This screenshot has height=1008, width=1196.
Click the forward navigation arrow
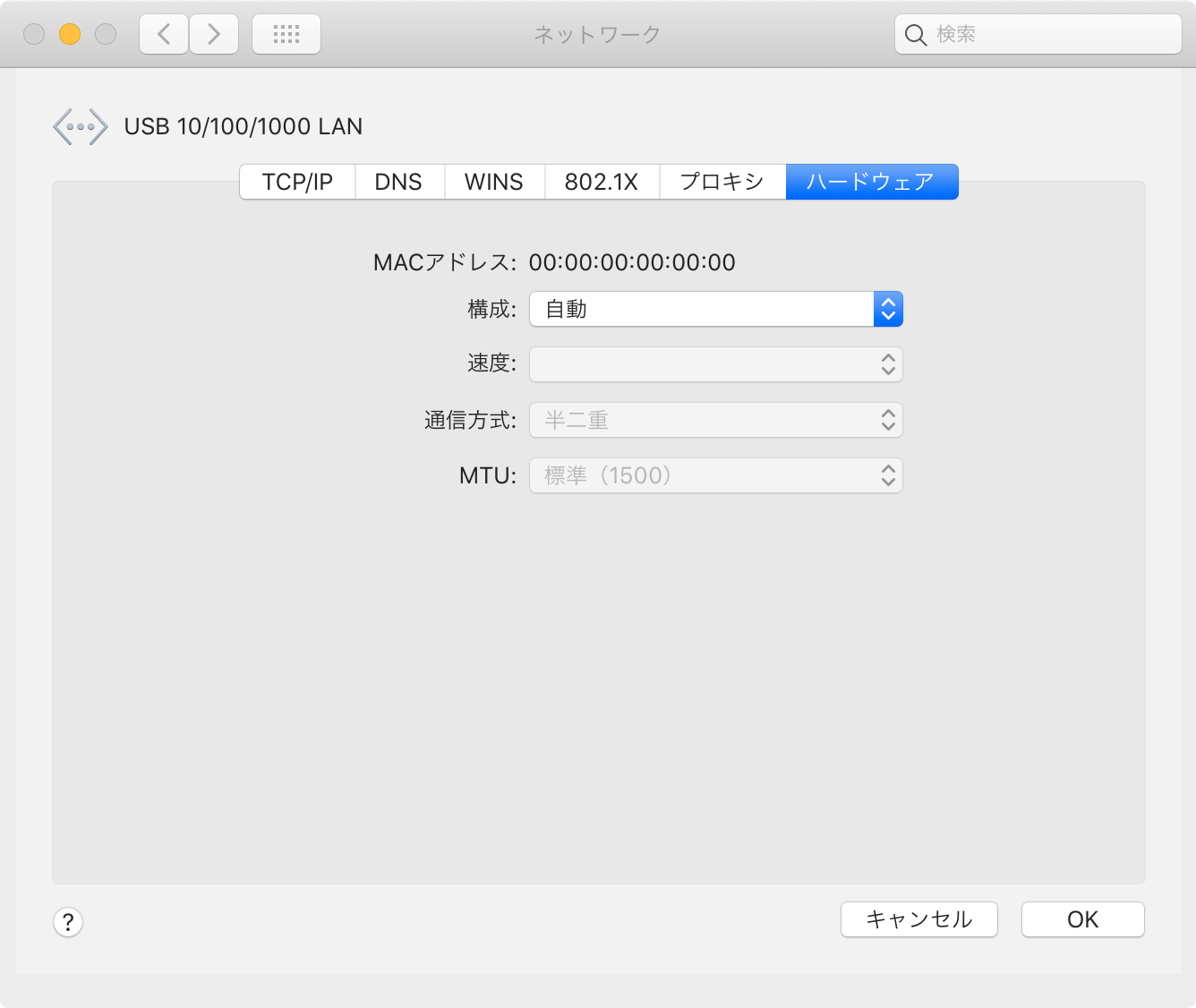click(214, 35)
